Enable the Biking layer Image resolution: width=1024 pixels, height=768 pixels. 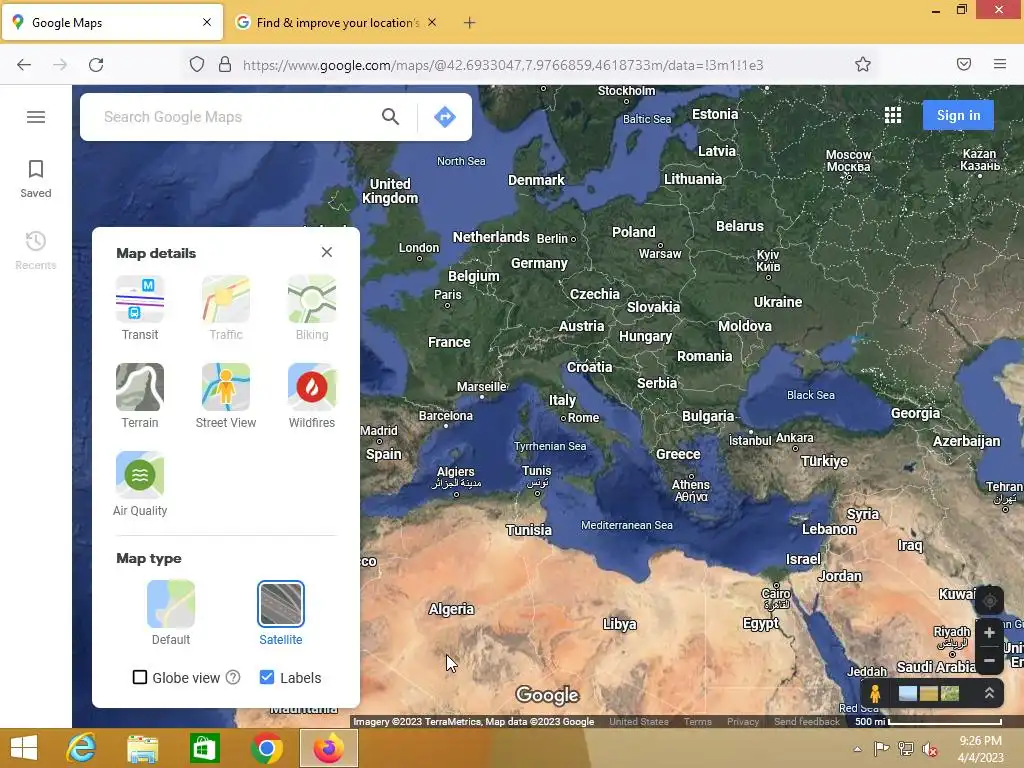pyautogui.click(x=312, y=308)
